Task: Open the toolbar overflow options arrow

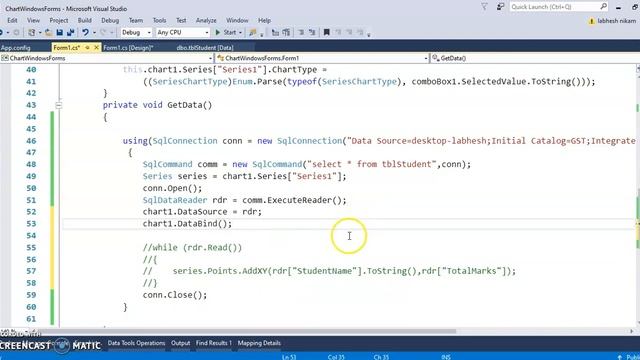Action: (369, 34)
